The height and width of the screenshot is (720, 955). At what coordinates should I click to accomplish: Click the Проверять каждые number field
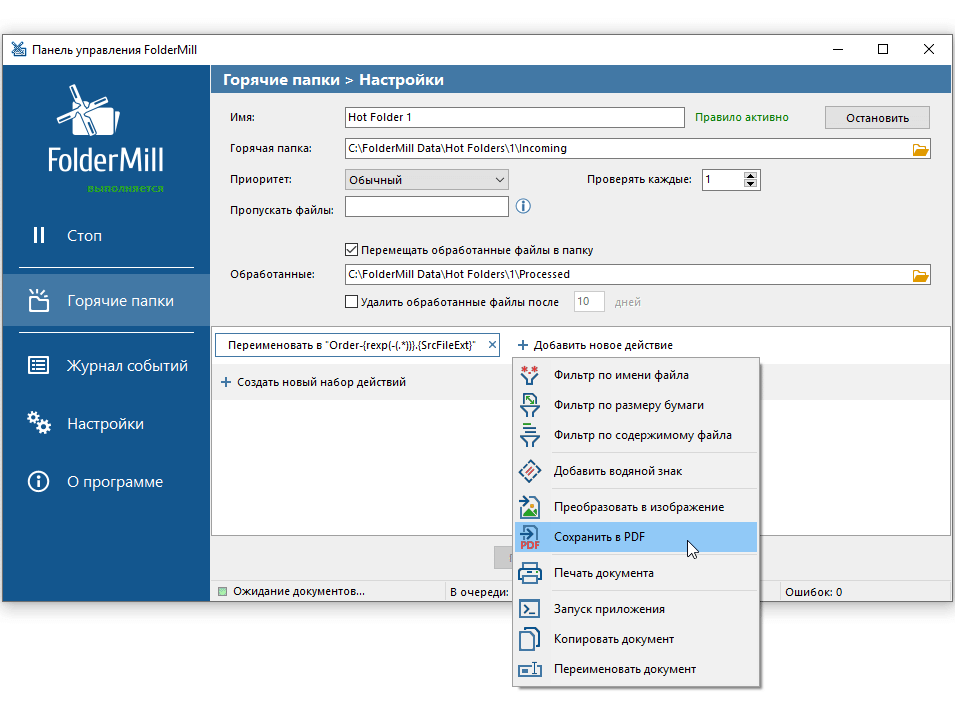723,180
